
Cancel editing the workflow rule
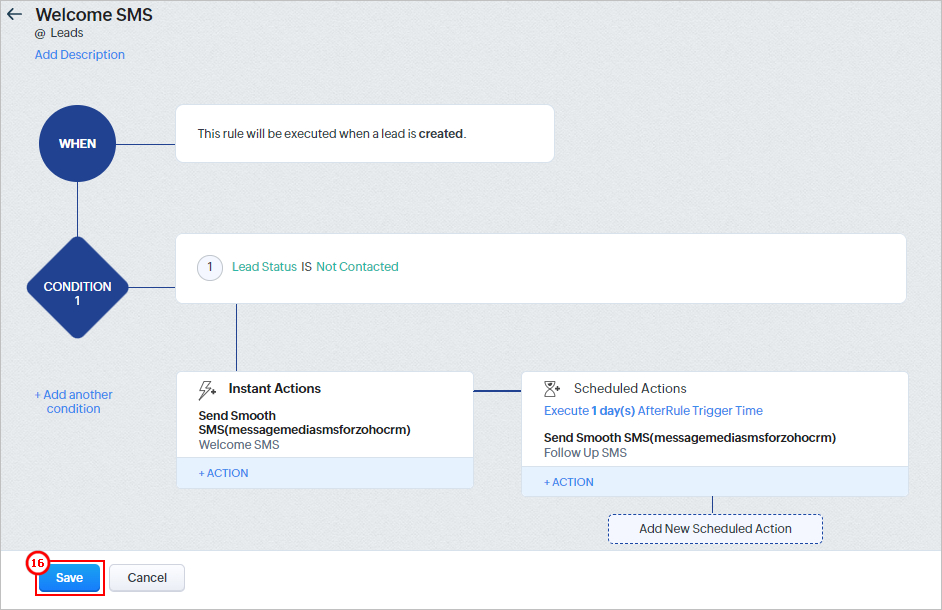(147, 578)
